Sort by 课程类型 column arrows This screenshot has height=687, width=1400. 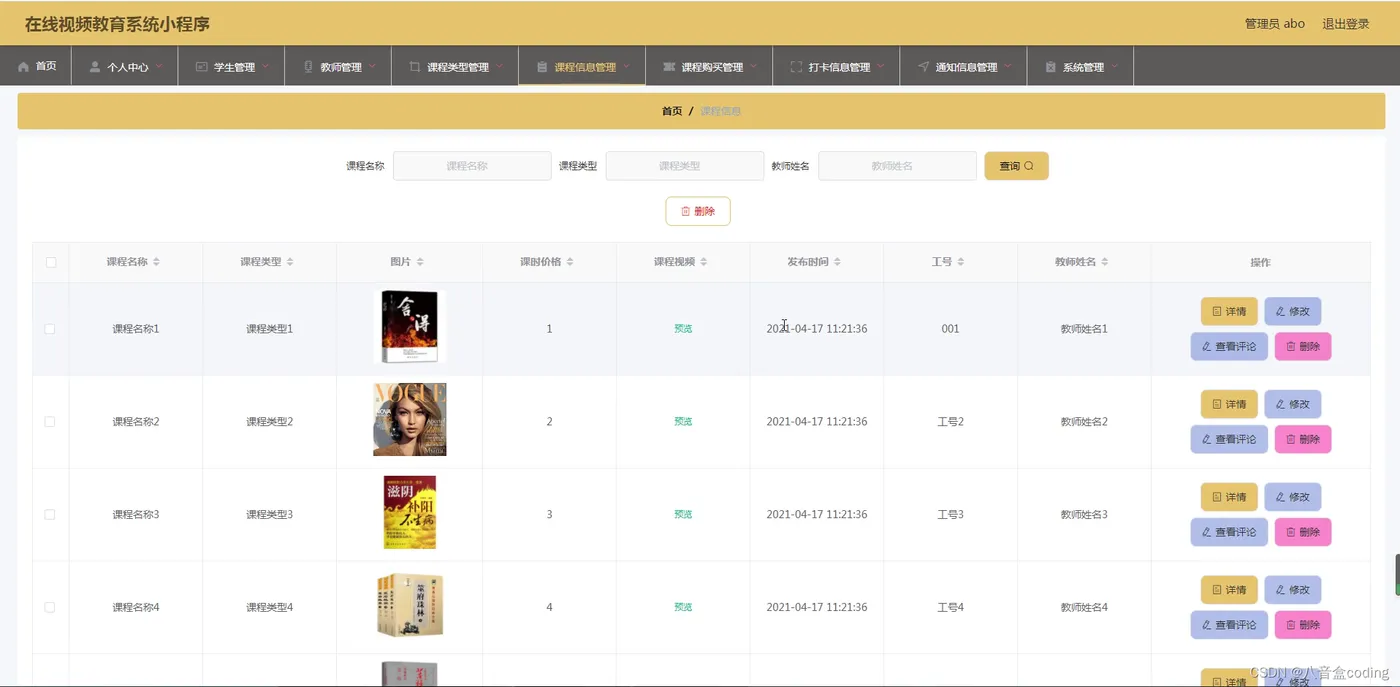[290, 262]
